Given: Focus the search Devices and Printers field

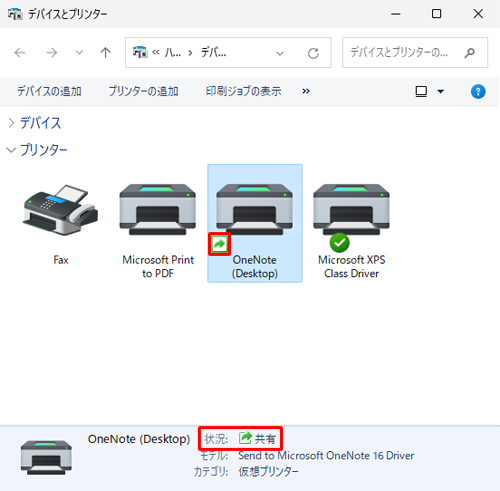Looking at the screenshot, I should point(415,53).
